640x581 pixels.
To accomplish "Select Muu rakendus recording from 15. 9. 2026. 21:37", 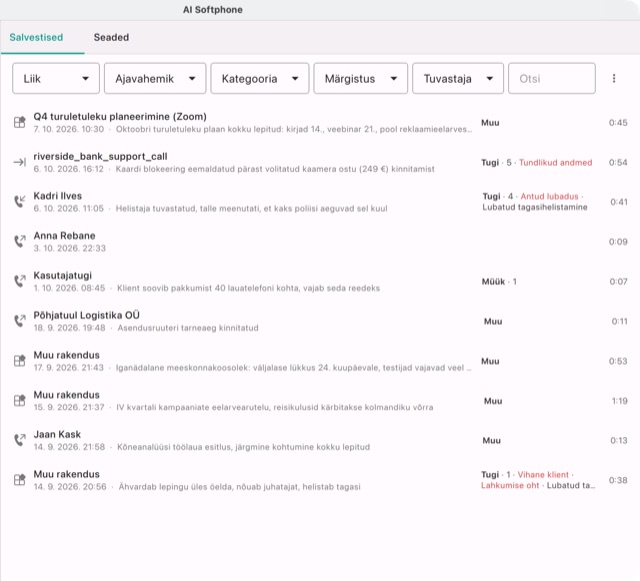I will point(320,401).
